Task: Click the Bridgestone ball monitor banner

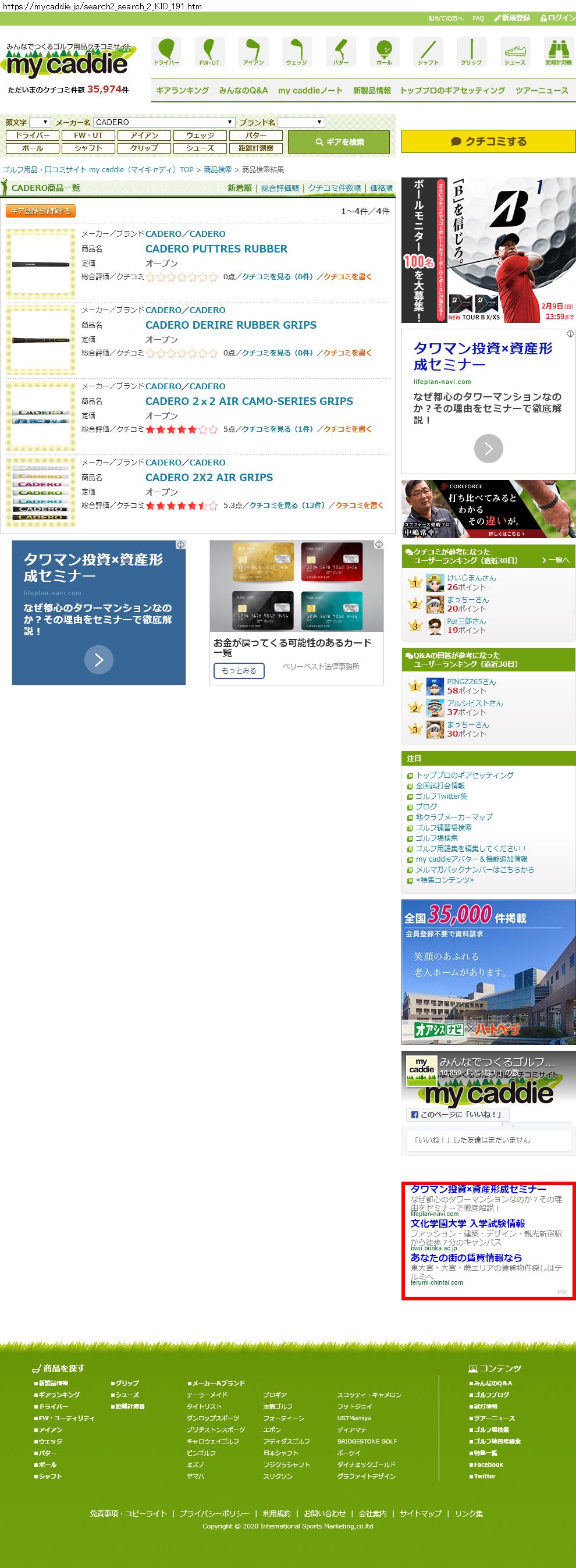Action: coord(488,250)
